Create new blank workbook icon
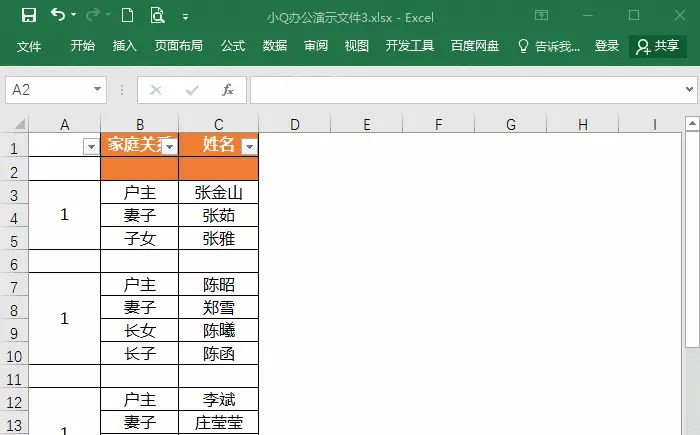Viewport: 700px width, 435px height. coord(128,16)
